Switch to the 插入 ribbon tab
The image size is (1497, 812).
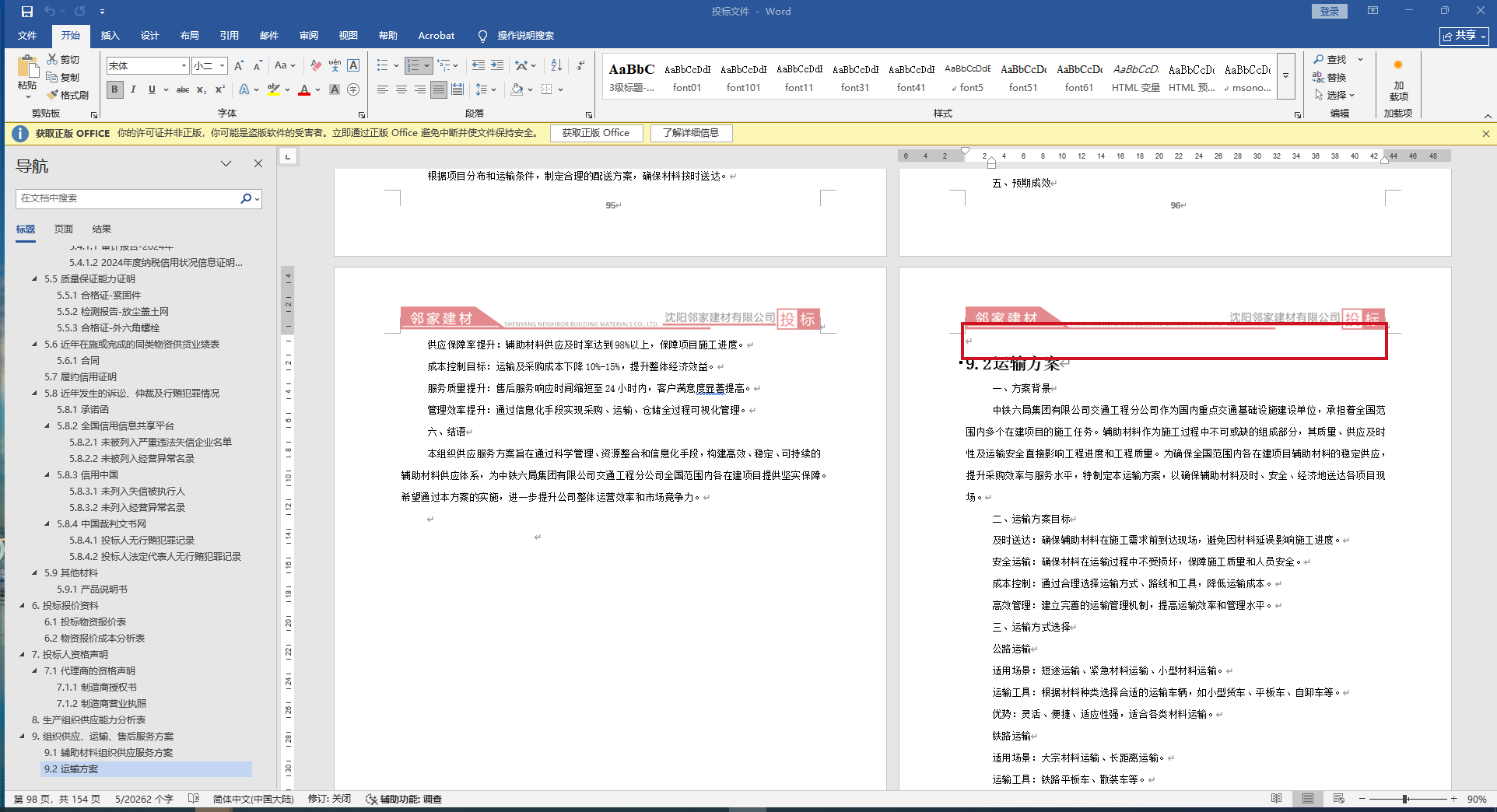110,36
